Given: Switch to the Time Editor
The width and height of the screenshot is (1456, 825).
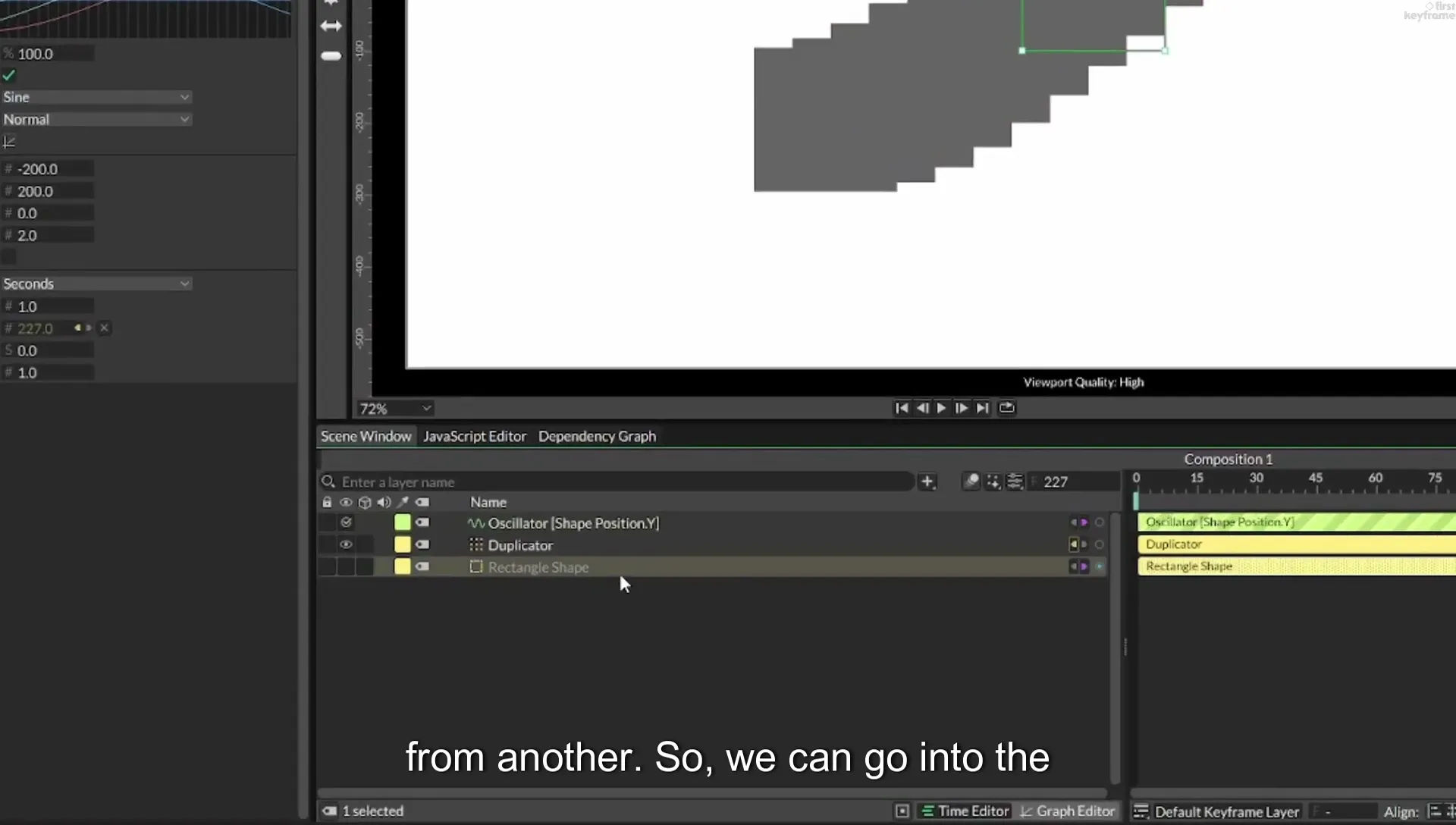Looking at the screenshot, I should [965, 811].
